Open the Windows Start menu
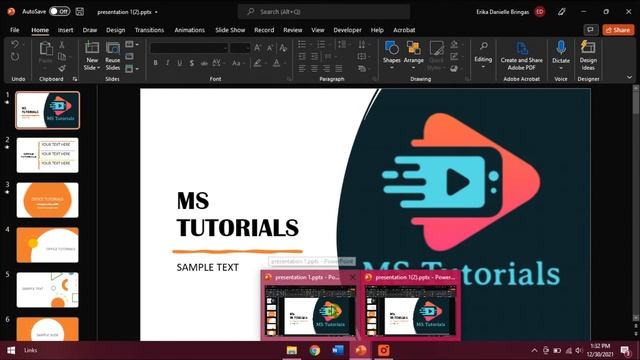The width and height of the screenshot is (640, 360). (x=11, y=350)
